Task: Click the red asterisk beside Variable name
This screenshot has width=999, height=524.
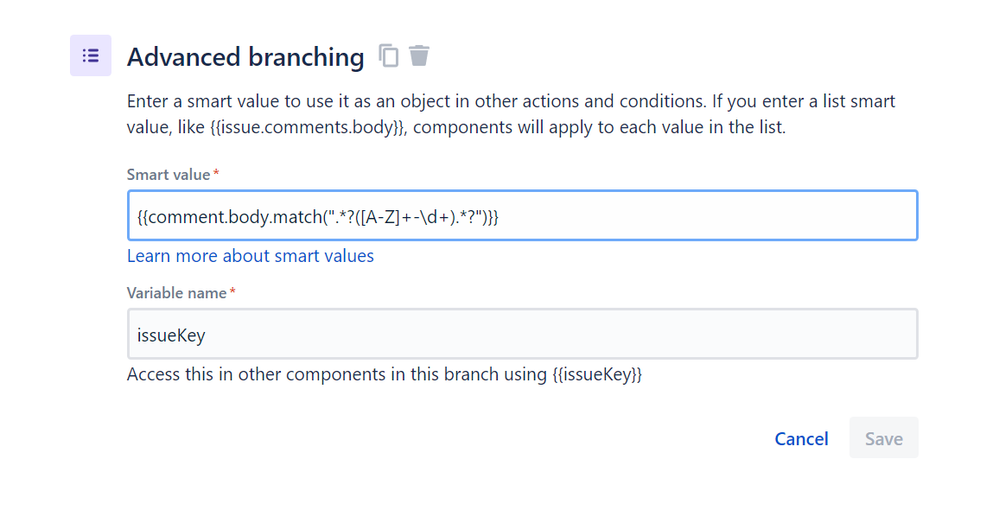Action: click(x=233, y=291)
